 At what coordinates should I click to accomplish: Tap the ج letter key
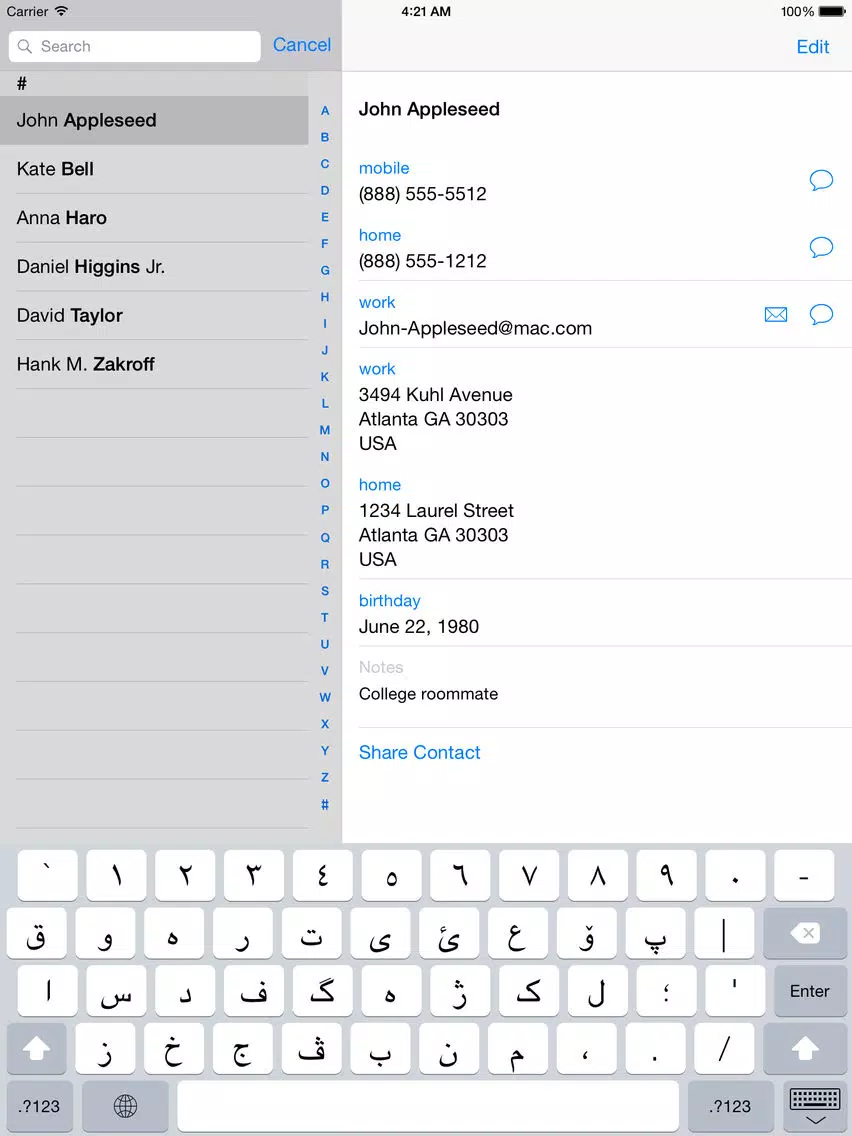coord(243,1048)
